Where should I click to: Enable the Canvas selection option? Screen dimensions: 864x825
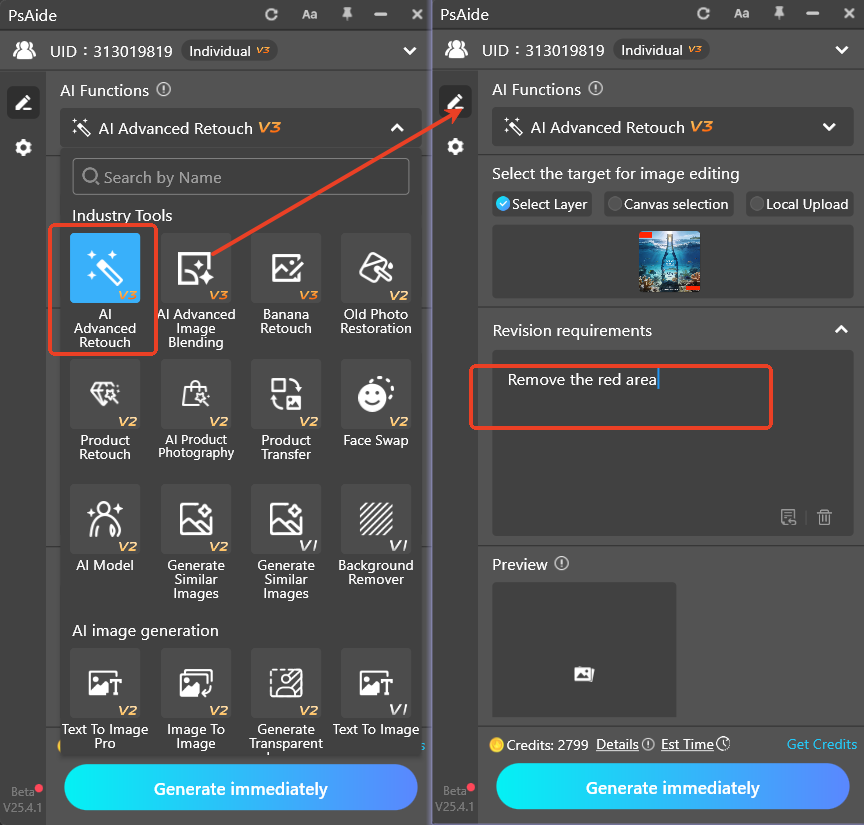tap(668, 204)
